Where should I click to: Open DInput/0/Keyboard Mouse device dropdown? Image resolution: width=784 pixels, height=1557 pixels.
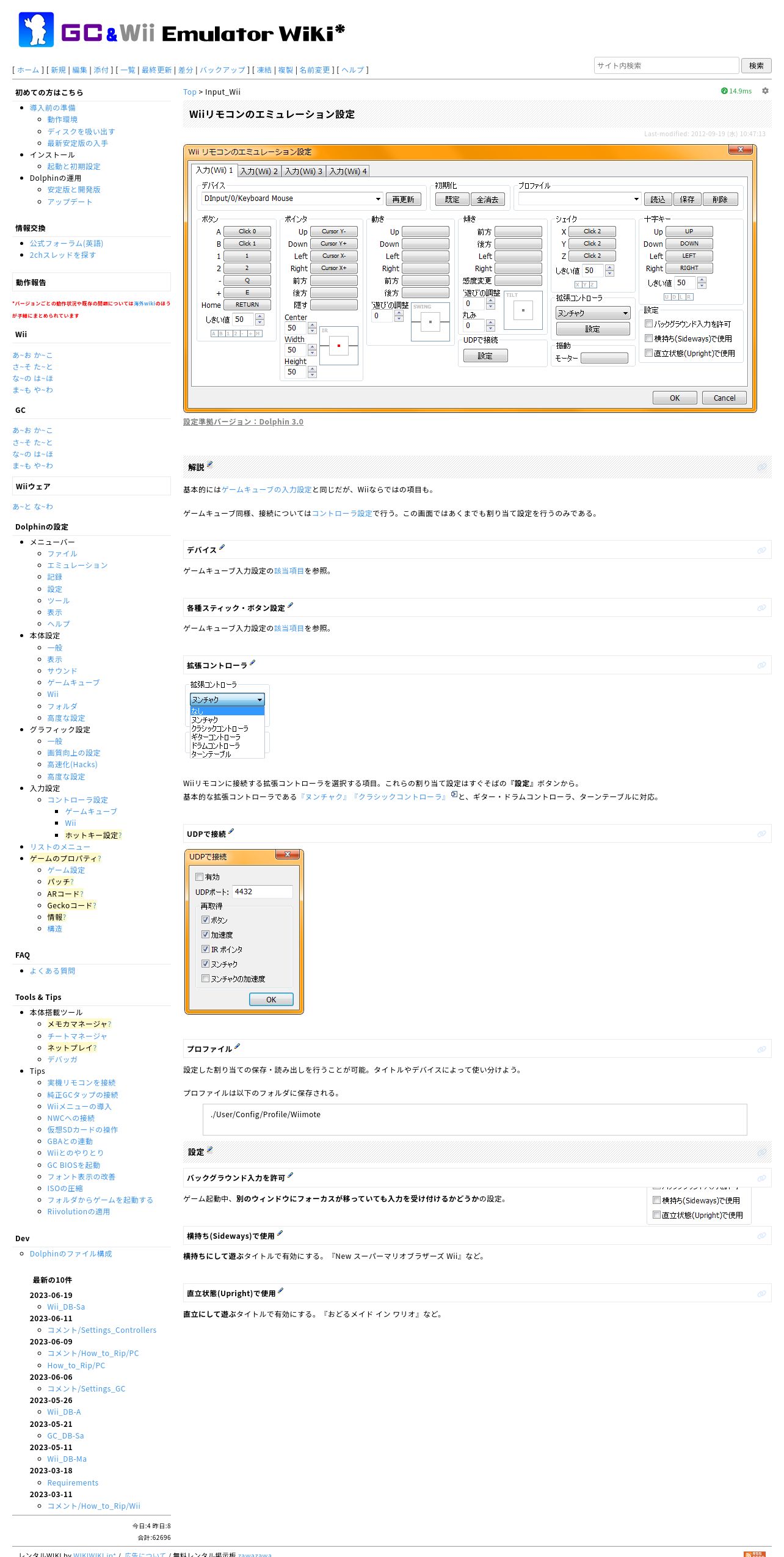coord(292,199)
